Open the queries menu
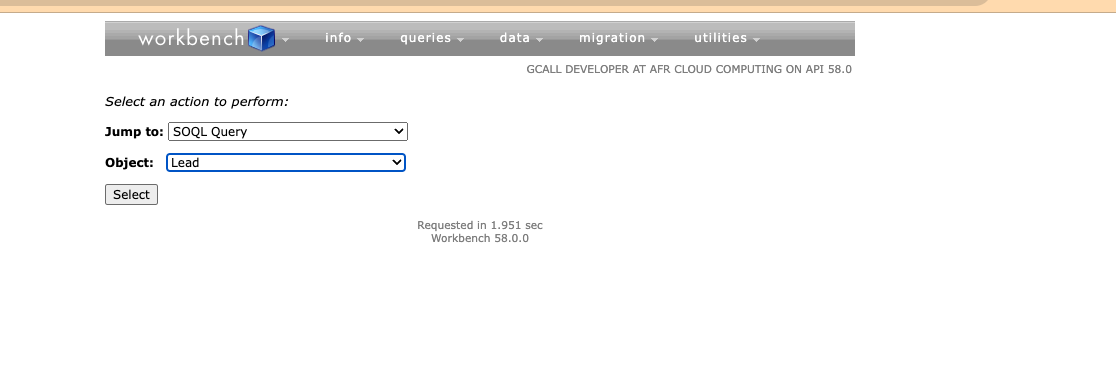The width and height of the screenshot is (1116, 378). point(426,38)
